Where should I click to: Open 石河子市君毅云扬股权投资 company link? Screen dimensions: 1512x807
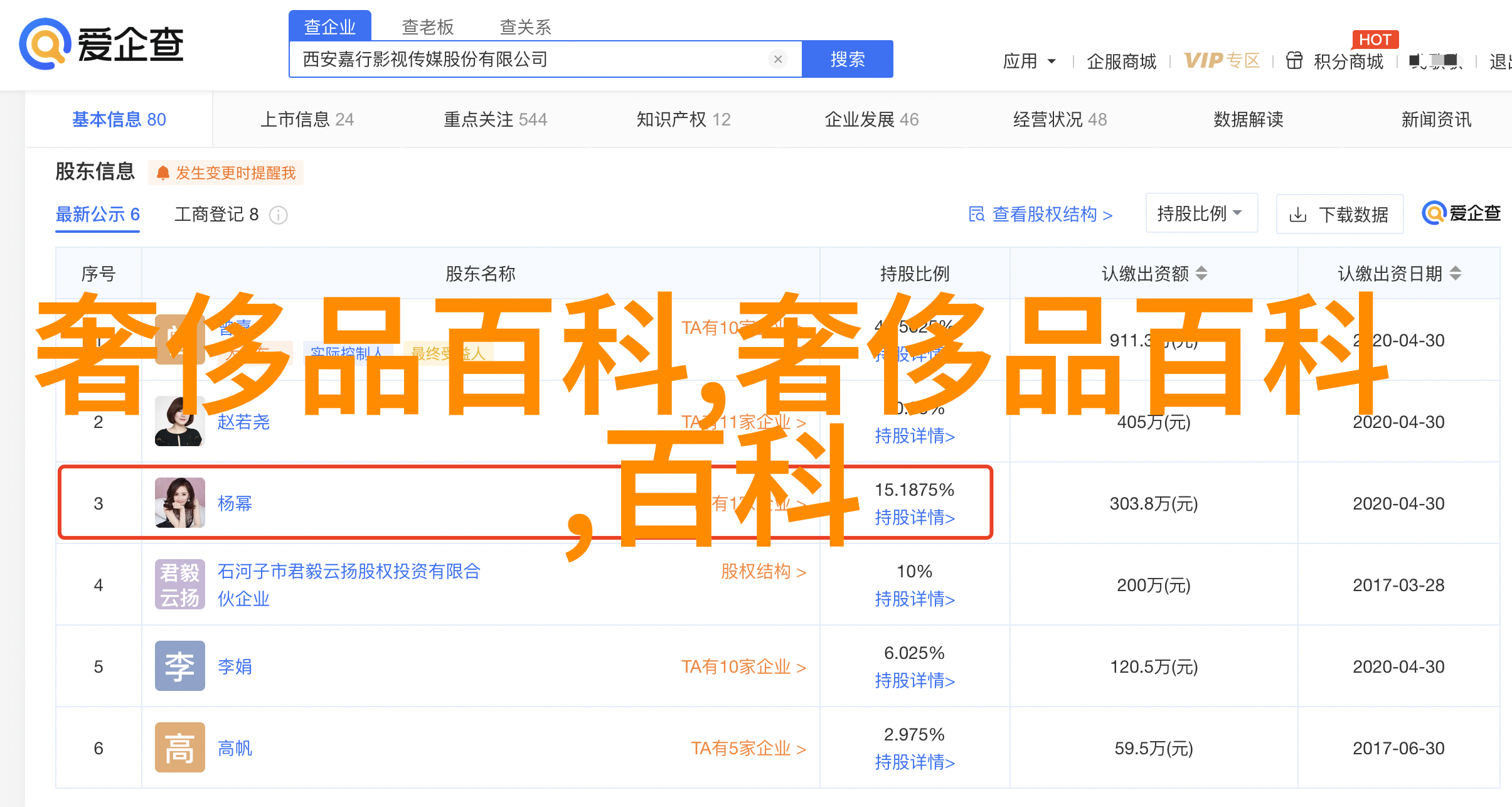pyautogui.click(x=349, y=585)
